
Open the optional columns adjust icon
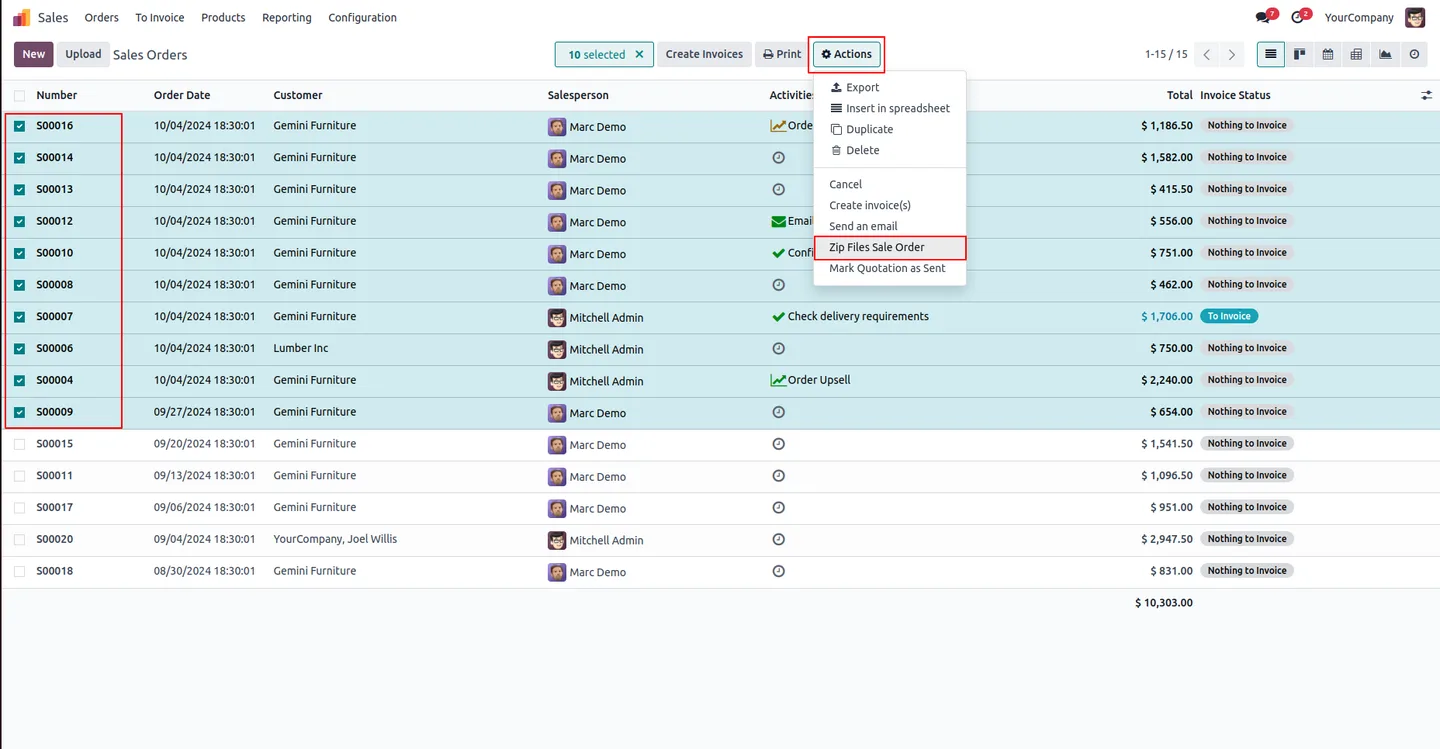[x=1426, y=95]
